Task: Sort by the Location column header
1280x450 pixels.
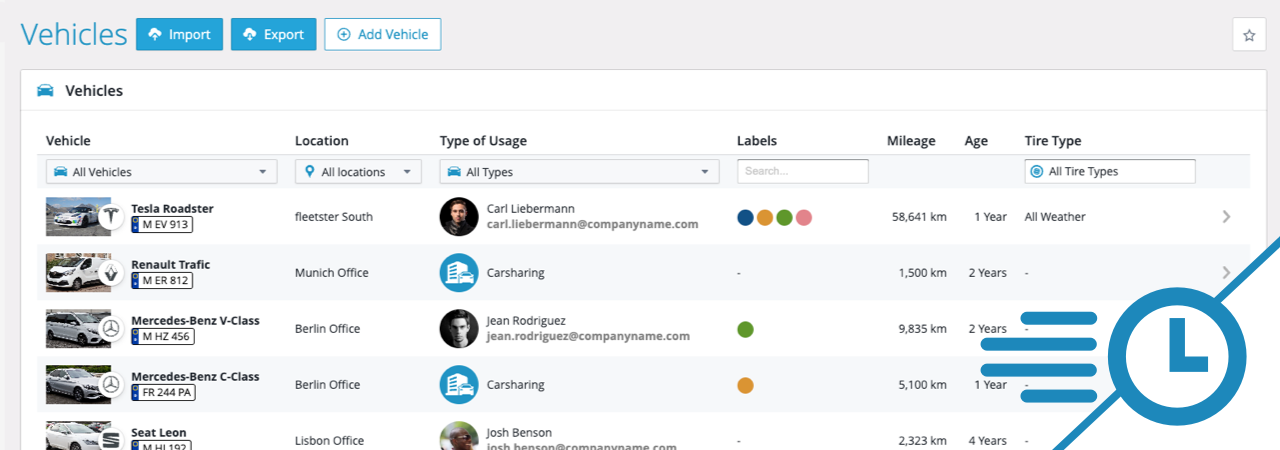Action: [x=322, y=141]
